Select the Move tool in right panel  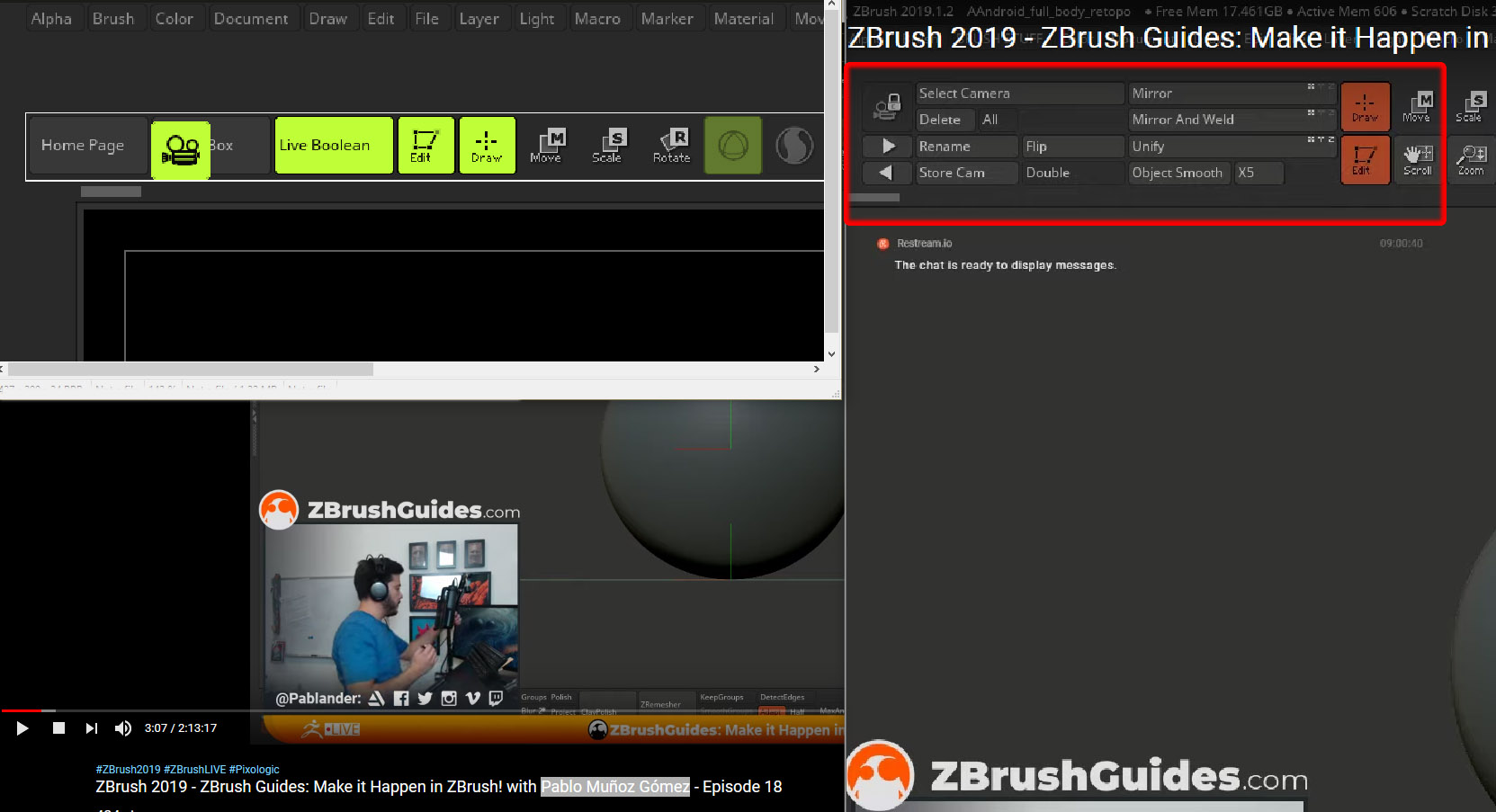1418,106
